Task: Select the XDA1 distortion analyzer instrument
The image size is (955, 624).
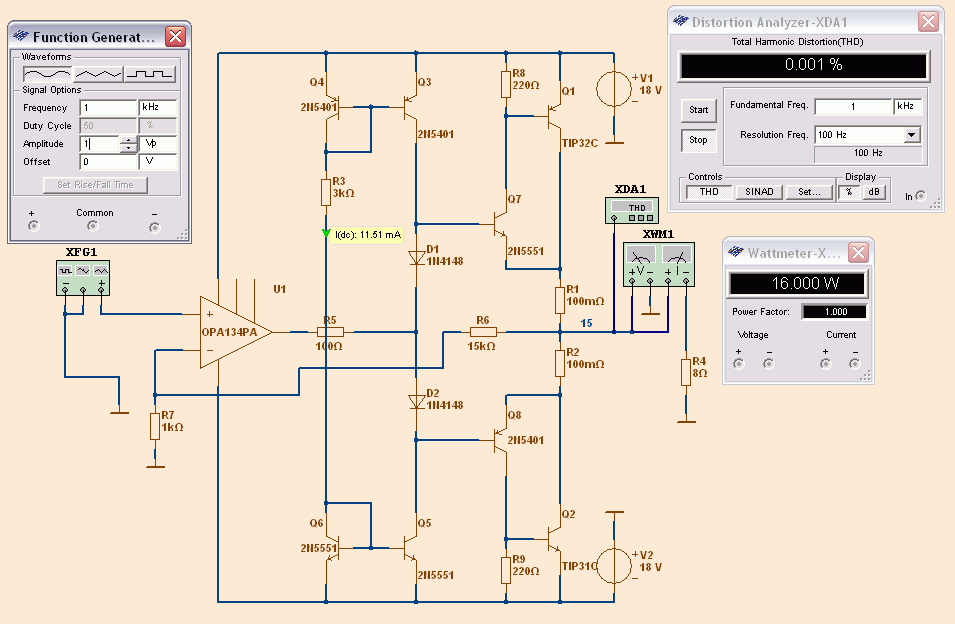Action: (632, 210)
